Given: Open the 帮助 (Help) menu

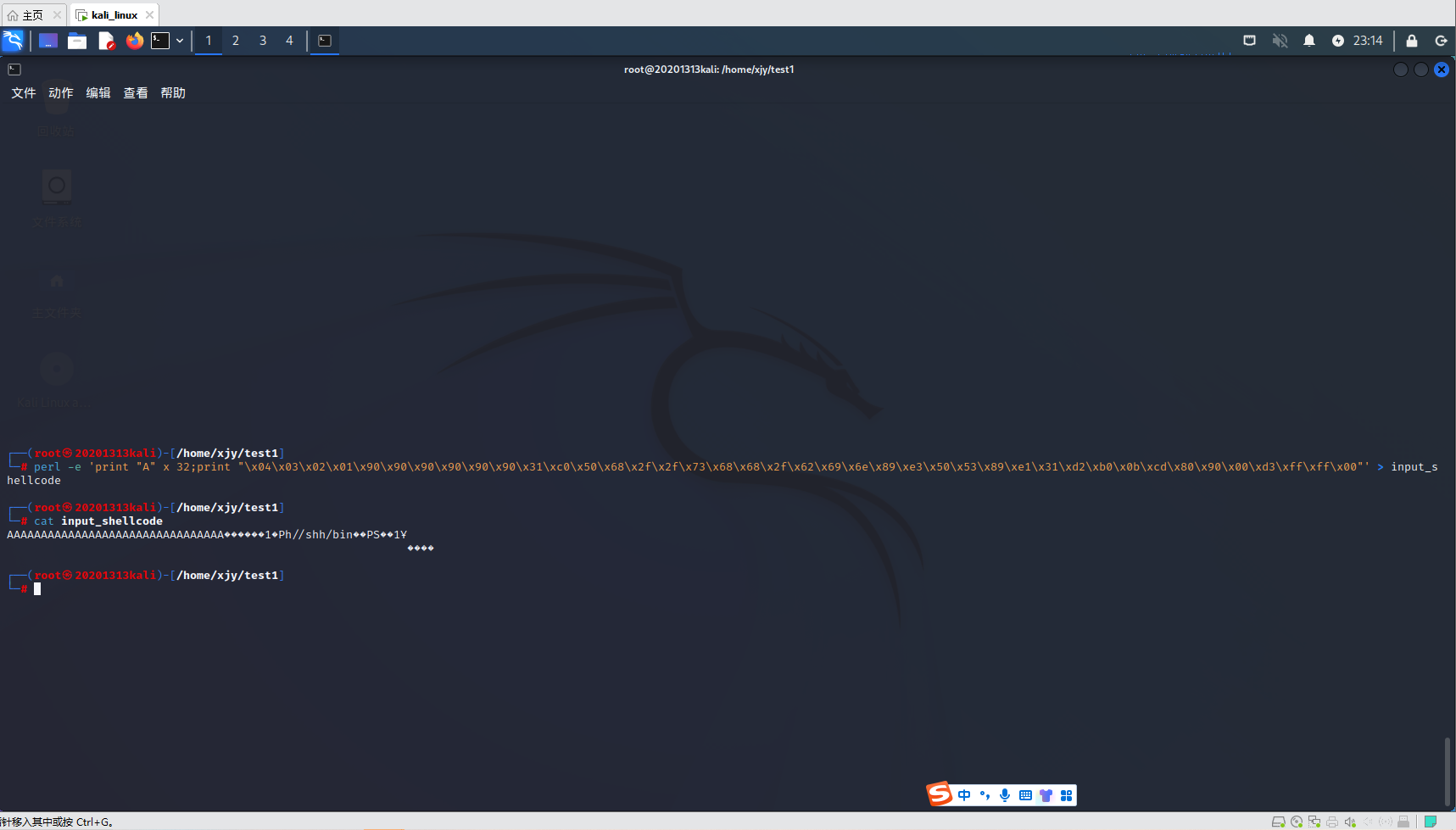Looking at the screenshot, I should coord(173,93).
